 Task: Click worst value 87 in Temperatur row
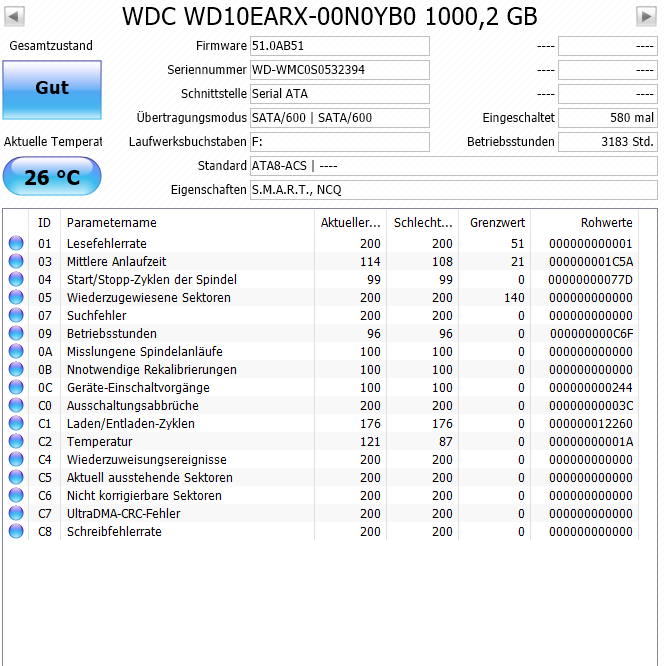click(446, 441)
